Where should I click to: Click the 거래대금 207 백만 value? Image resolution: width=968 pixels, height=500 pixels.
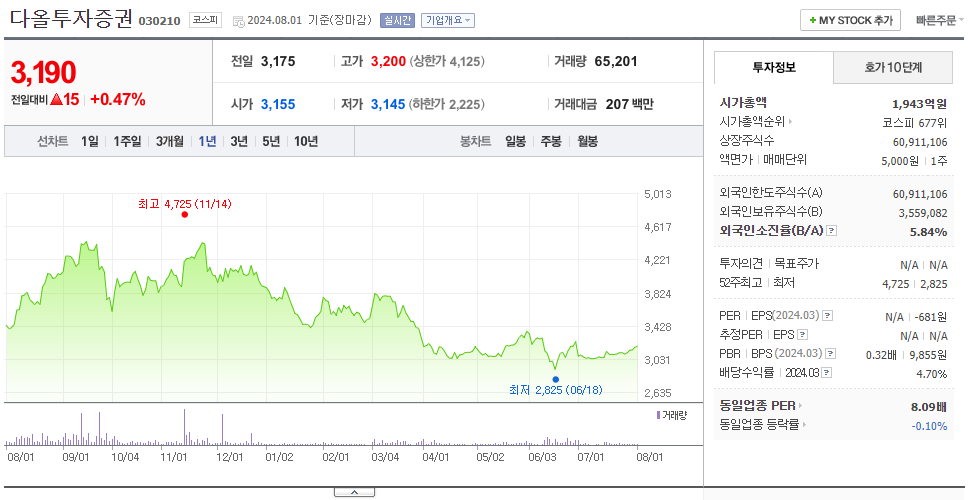629,104
